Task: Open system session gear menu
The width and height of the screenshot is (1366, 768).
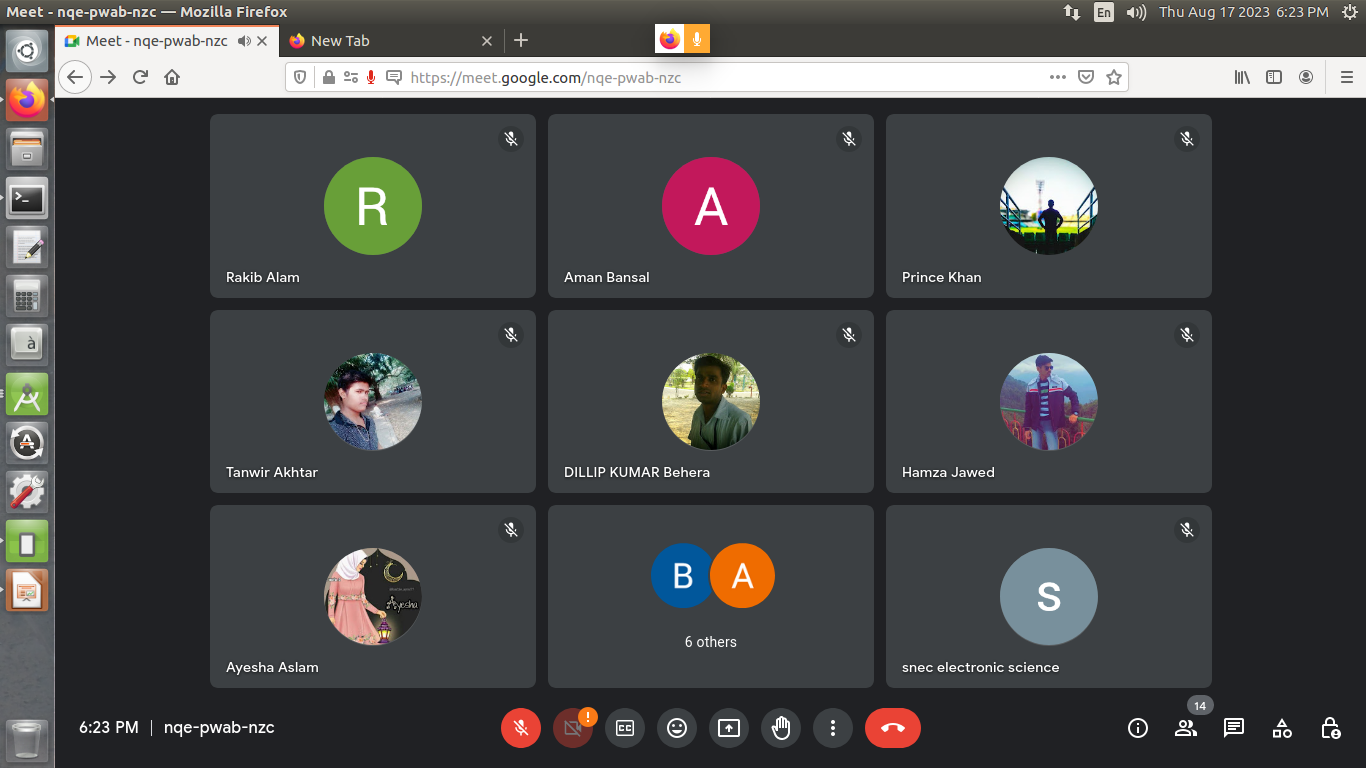Action: point(1349,12)
